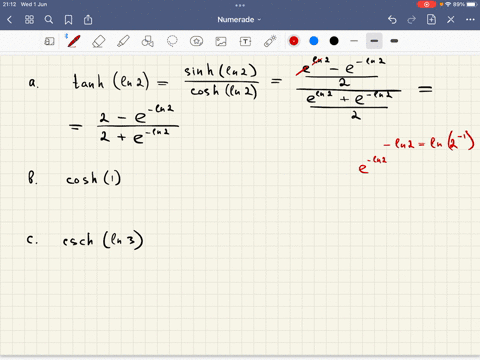Viewport: 480px width, 360px height.
Task: Select the Laser pointer tool
Action: [270, 41]
